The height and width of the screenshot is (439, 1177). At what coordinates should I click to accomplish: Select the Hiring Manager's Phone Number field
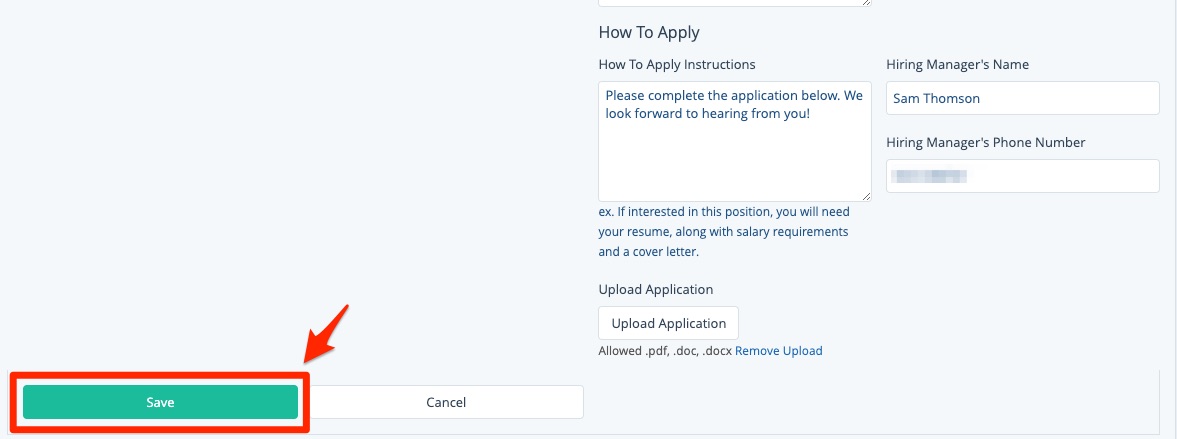tap(1022, 176)
